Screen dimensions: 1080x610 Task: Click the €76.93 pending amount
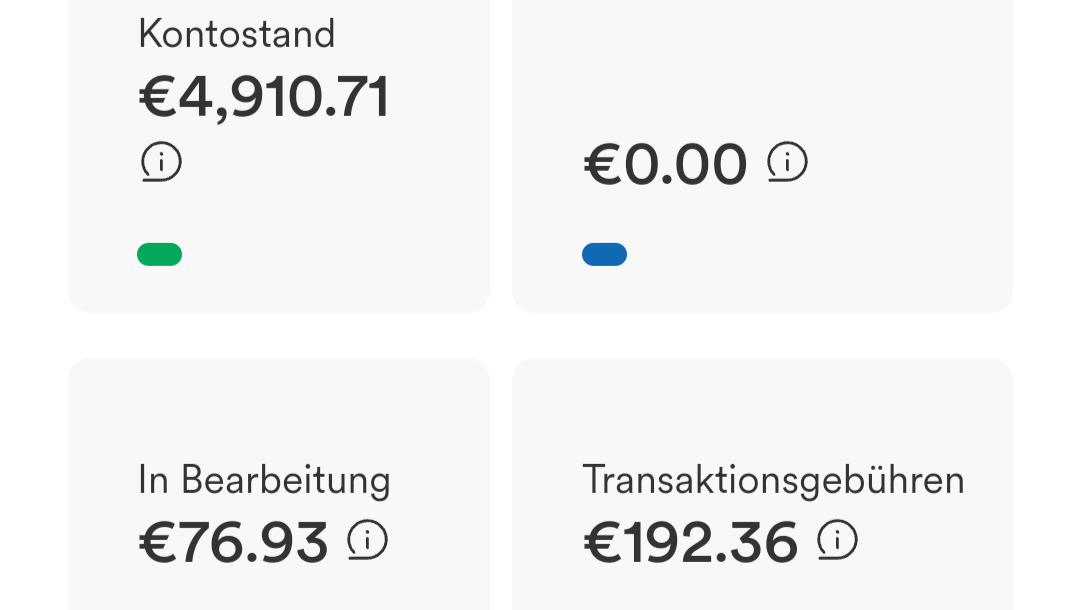[233, 543]
